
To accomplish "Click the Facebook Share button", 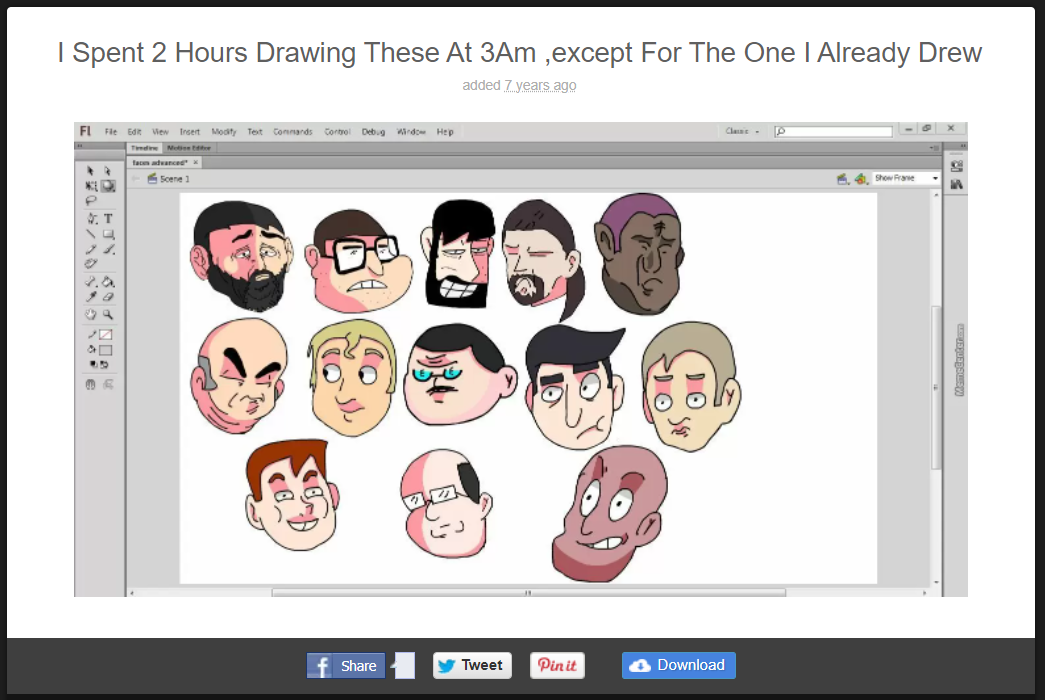I will click(x=346, y=665).
